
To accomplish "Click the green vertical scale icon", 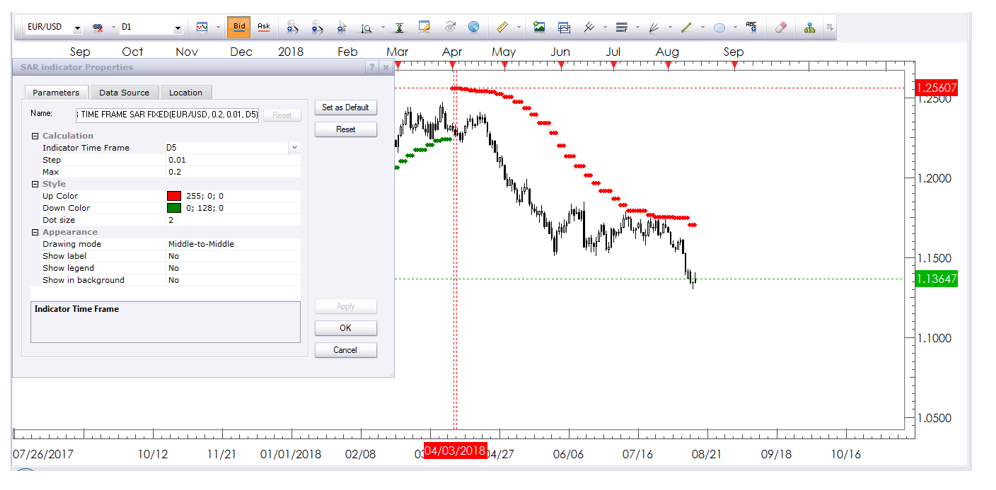I will [399, 27].
